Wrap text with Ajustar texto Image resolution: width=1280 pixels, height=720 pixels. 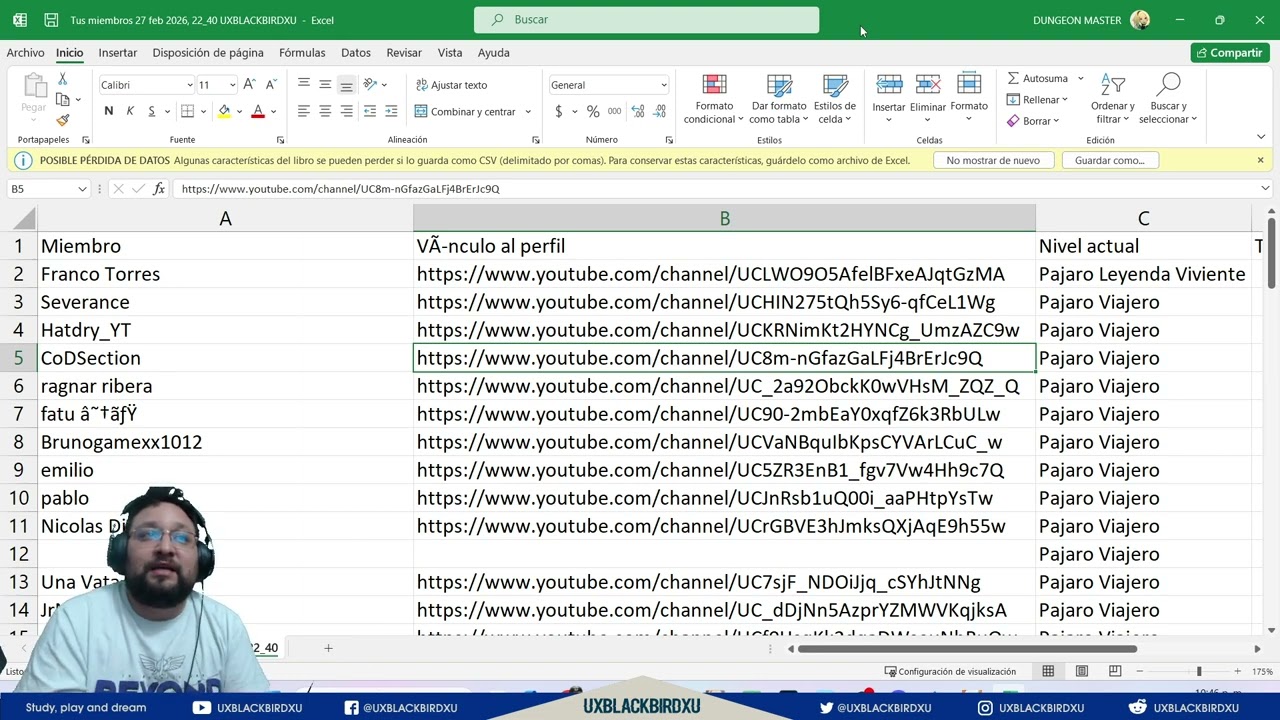click(x=452, y=85)
